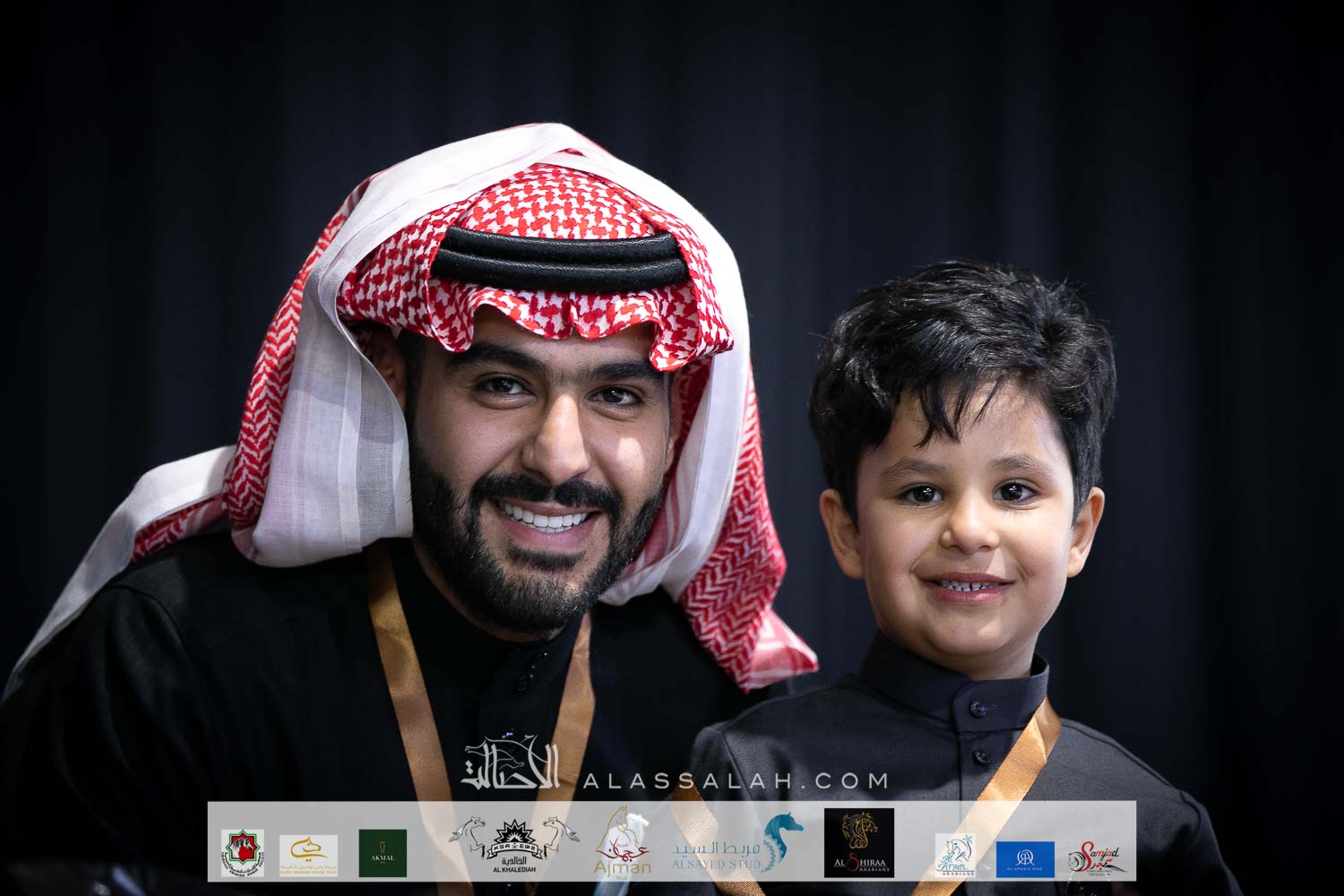
Task: Open the Ajman Stud logo
Action: [x=624, y=847]
